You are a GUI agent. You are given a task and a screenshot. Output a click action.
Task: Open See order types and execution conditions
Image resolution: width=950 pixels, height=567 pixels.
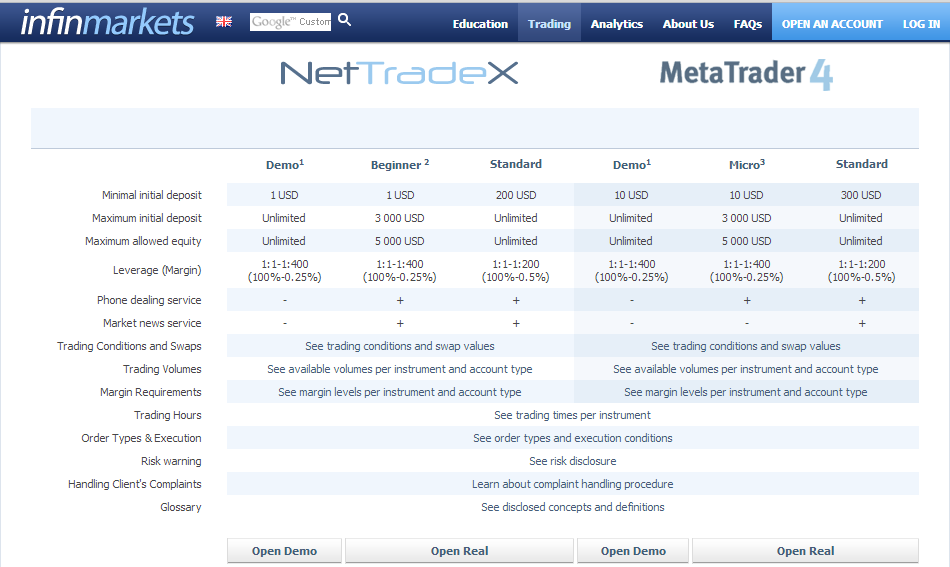[x=573, y=438]
